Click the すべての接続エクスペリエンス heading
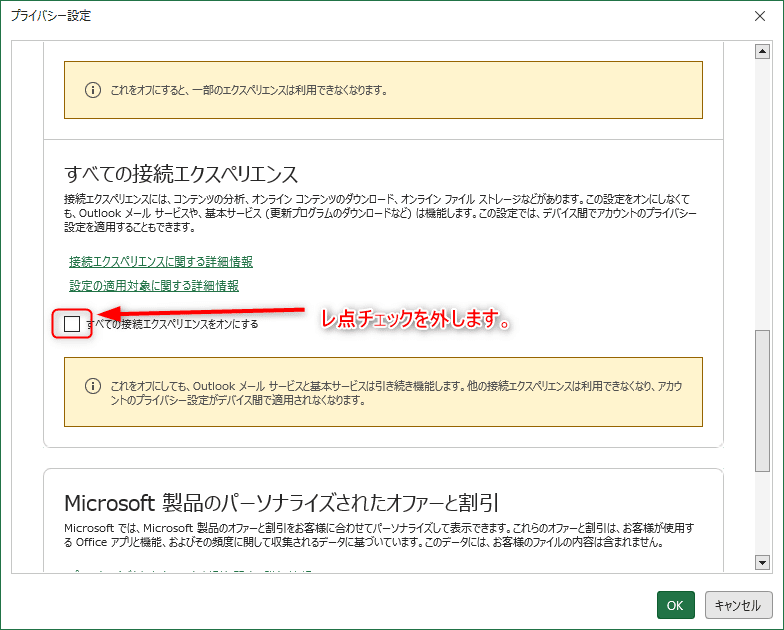Screen dimensions: 784x630 click(181, 174)
